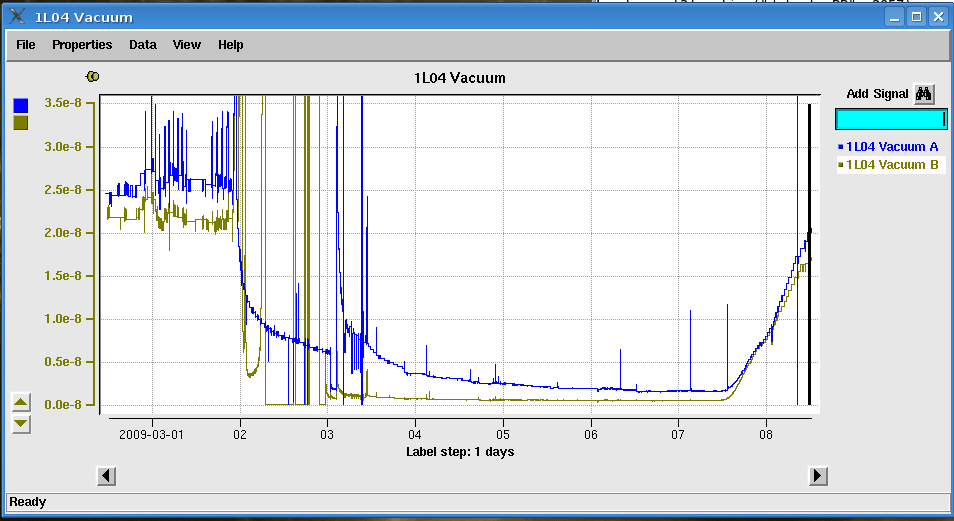This screenshot has height=521, width=954.
Task: Click the Label step: 1 days text
Action: coord(460,452)
